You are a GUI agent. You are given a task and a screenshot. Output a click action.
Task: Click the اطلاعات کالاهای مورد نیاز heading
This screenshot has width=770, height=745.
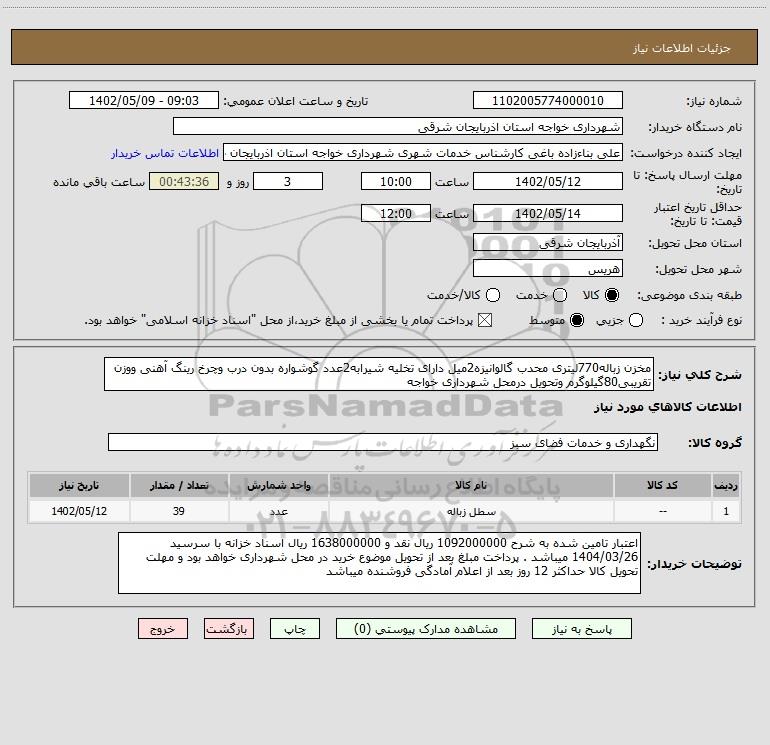click(x=667, y=407)
